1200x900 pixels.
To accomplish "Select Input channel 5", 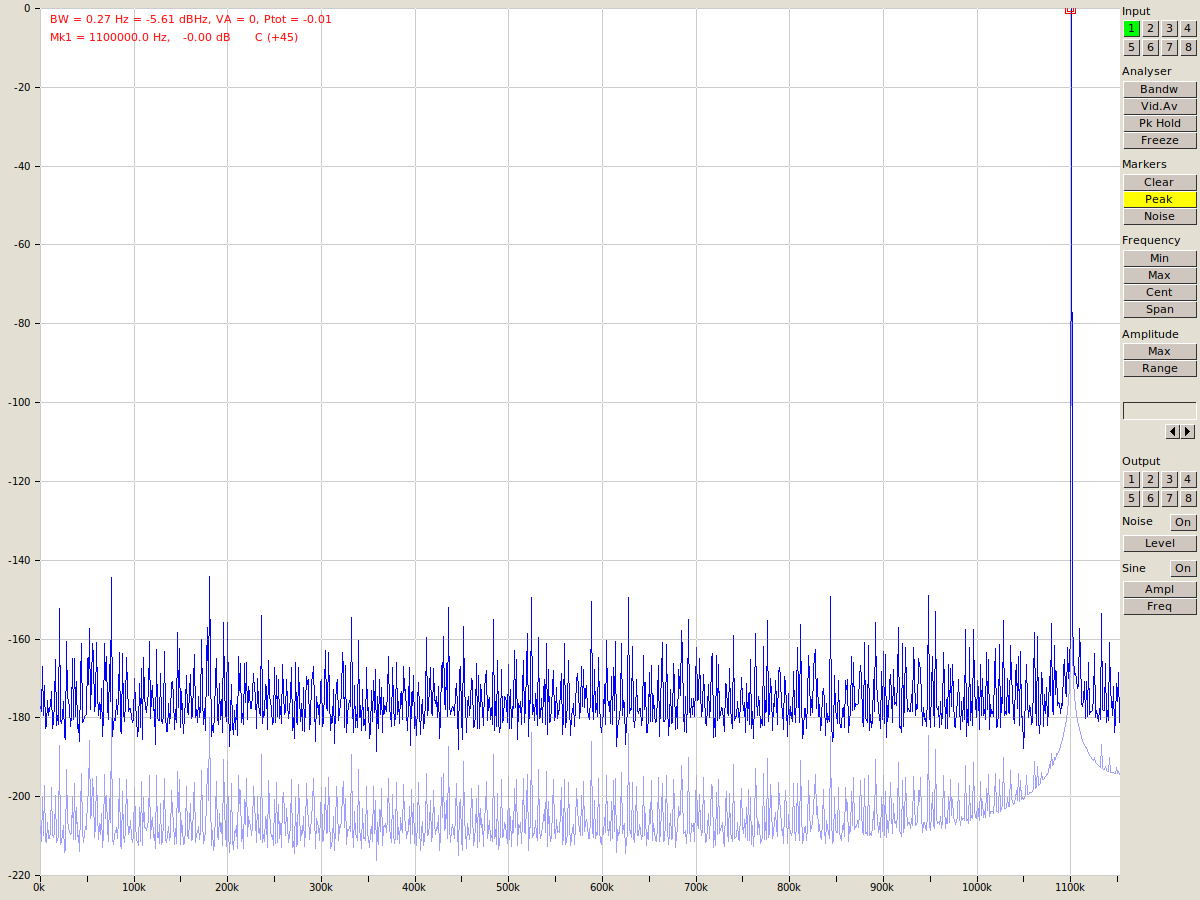I will [1131, 48].
